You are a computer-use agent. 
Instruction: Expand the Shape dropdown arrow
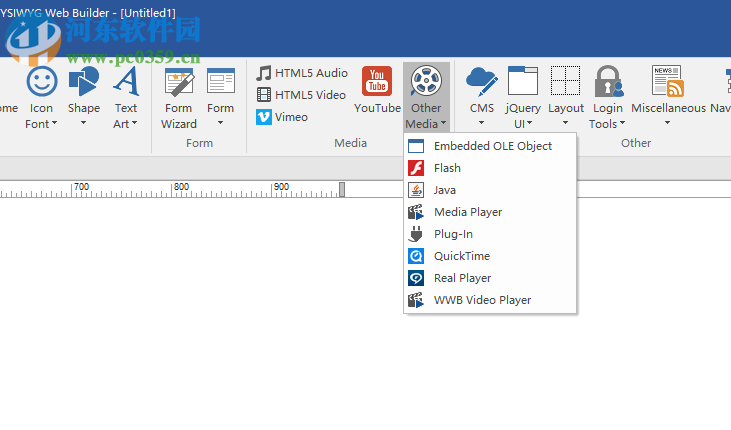(x=83, y=123)
